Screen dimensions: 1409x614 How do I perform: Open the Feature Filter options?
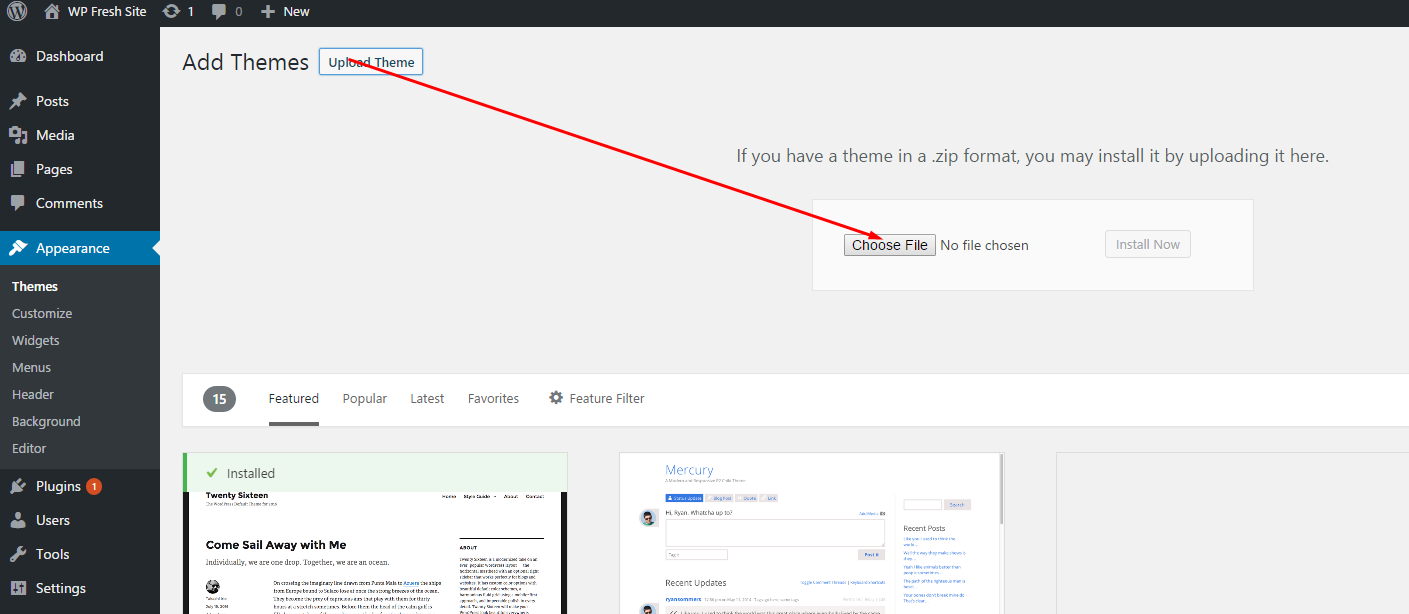[x=596, y=398]
